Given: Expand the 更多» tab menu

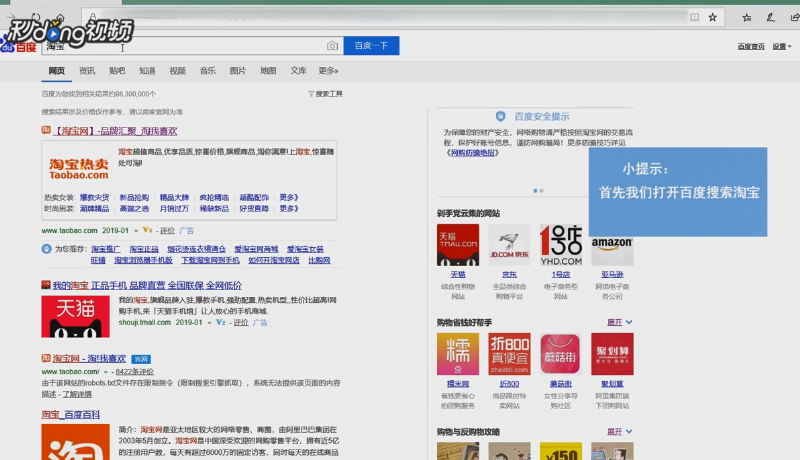Looking at the screenshot, I should [329, 71].
